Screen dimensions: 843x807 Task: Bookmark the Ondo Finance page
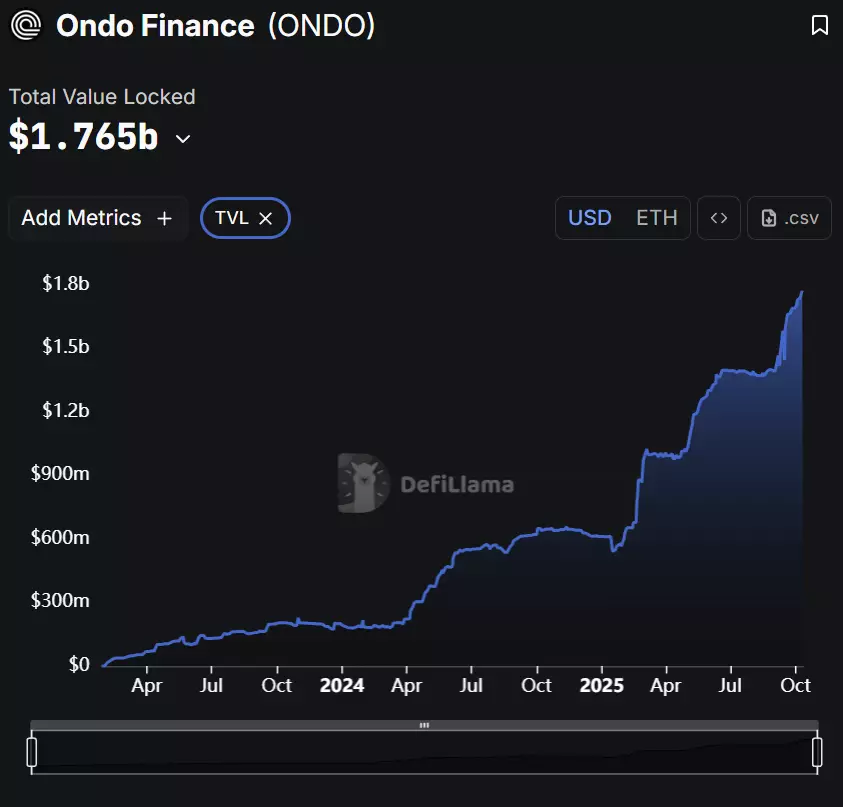click(819, 26)
